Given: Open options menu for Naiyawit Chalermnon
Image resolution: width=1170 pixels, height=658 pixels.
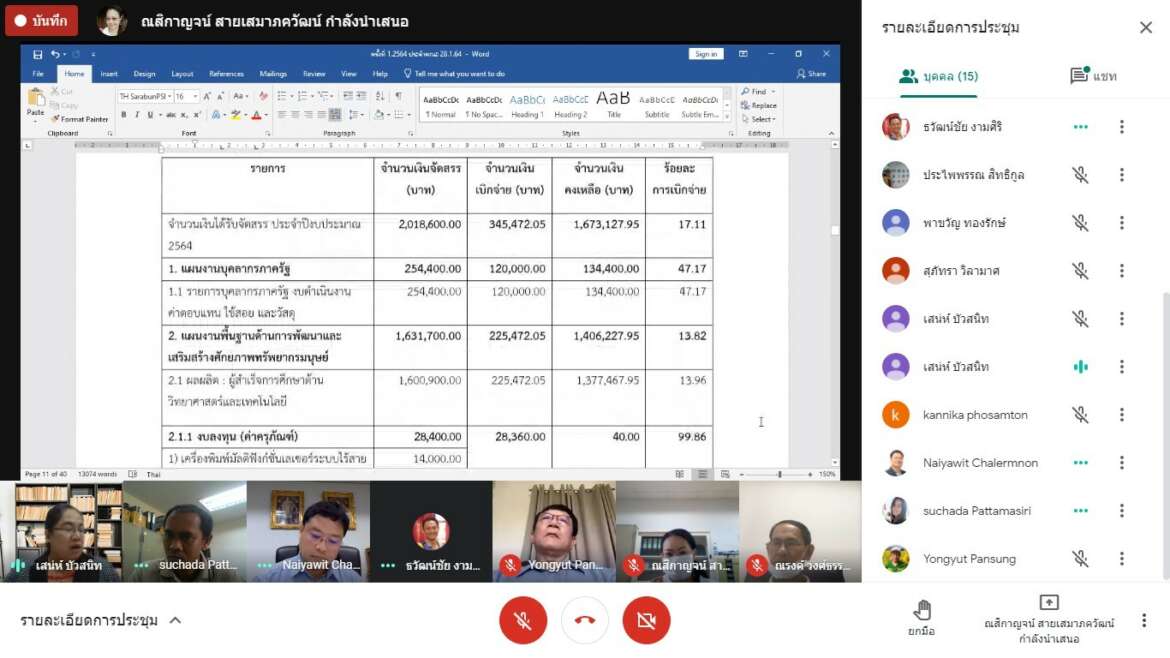Looking at the screenshot, I should [x=1121, y=463].
